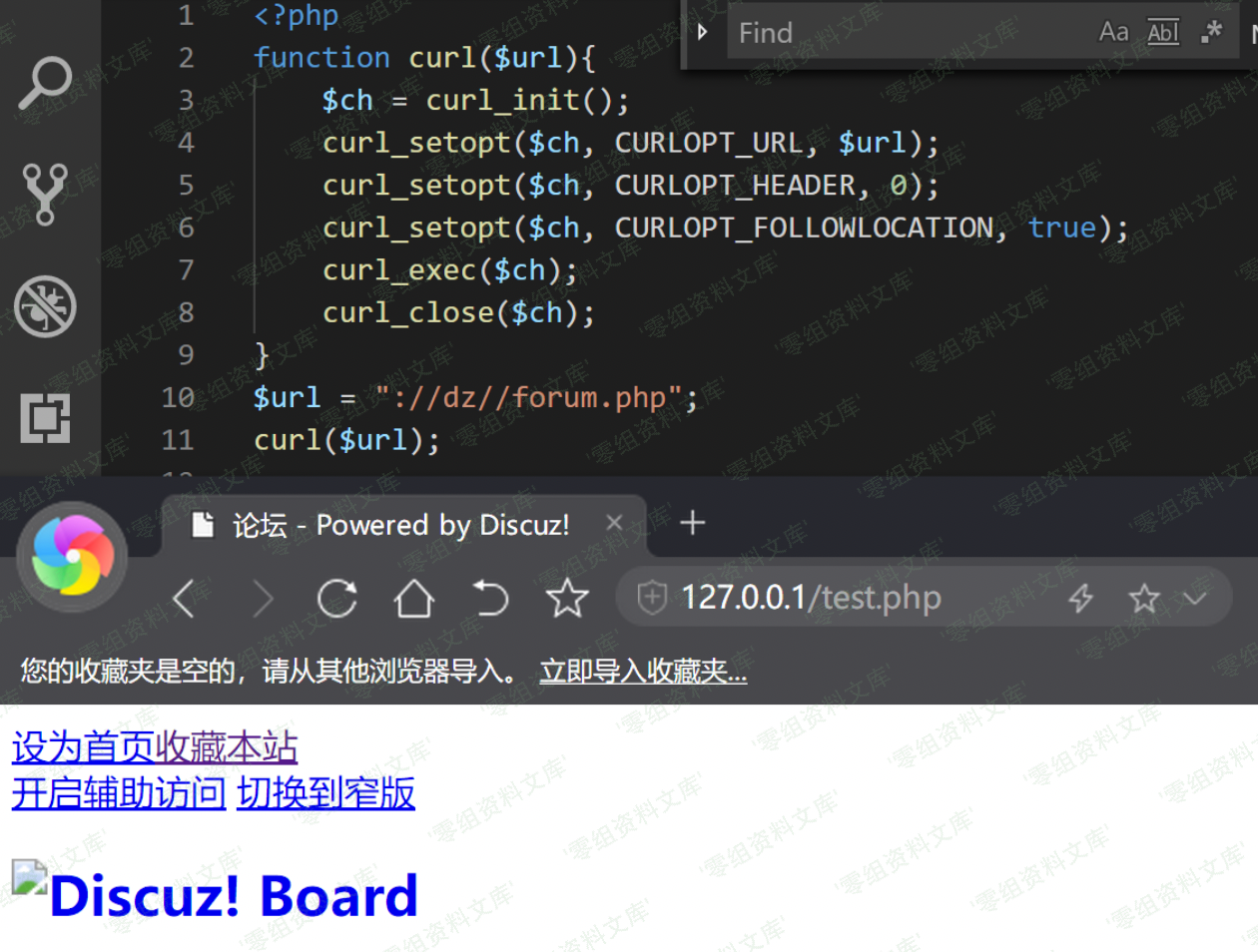Toggle Match Whole Word option

point(1163,33)
